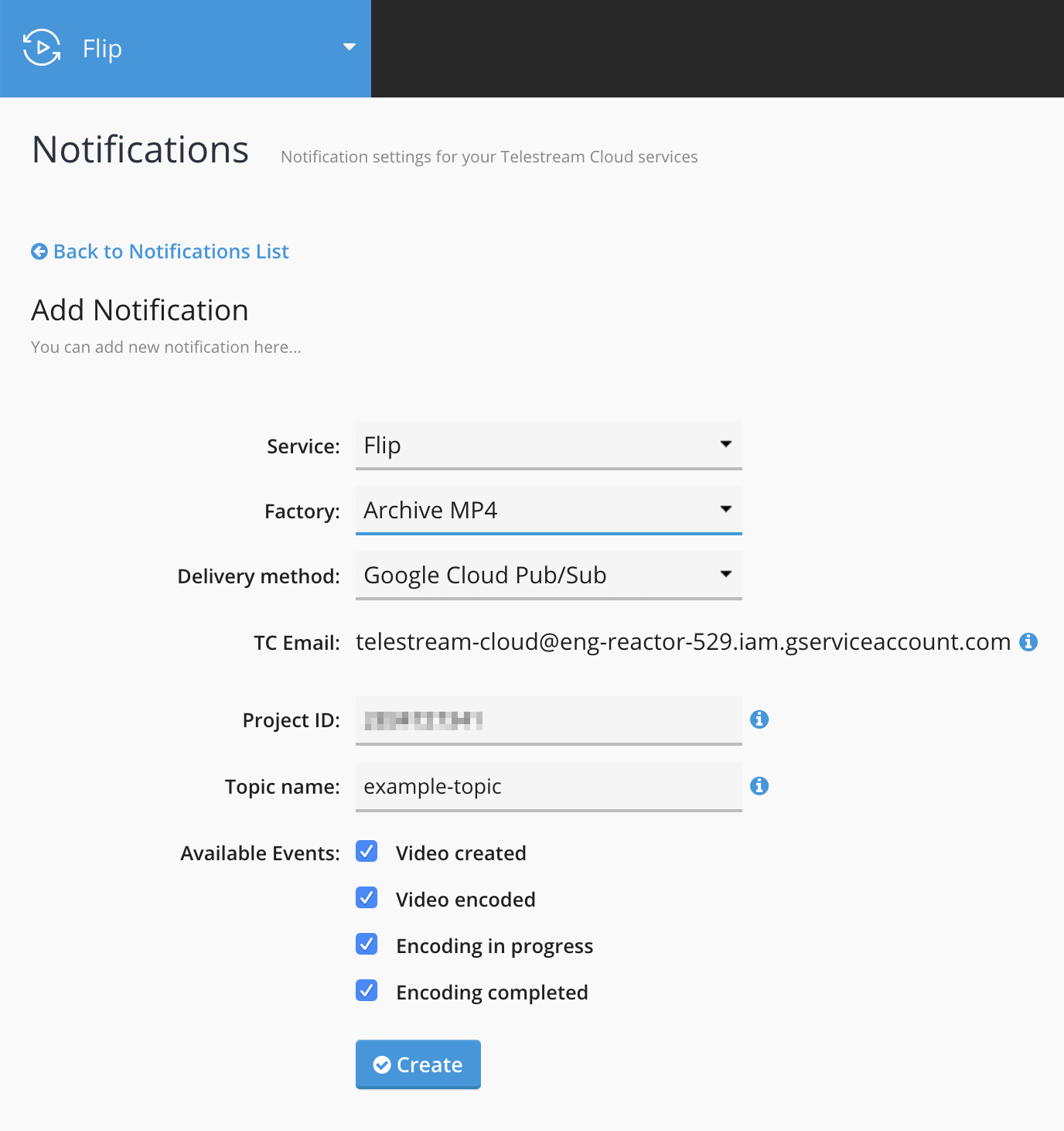Click the info icon next to Project ID

tap(759, 719)
